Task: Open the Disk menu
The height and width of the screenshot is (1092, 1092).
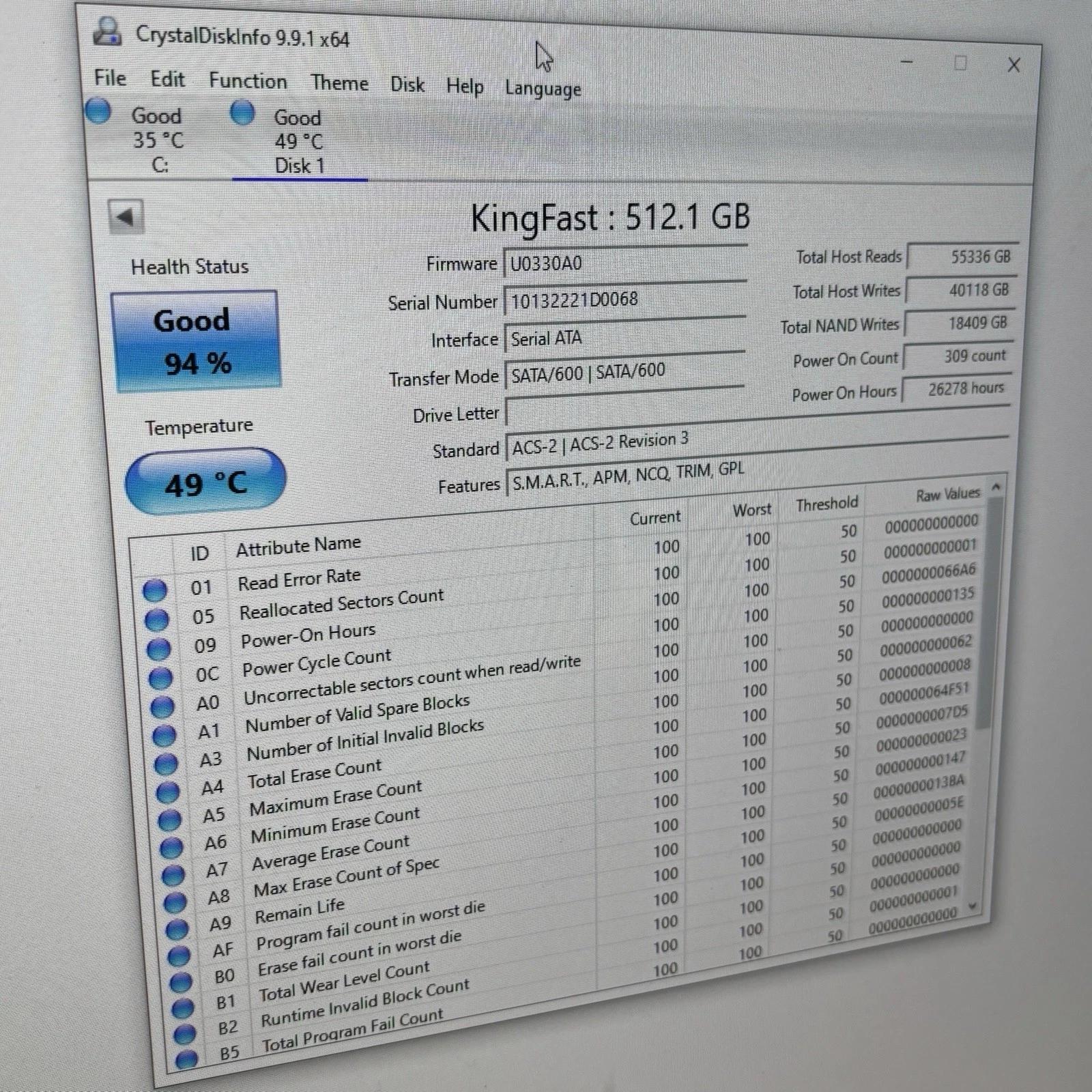Action: [x=407, y=85]
